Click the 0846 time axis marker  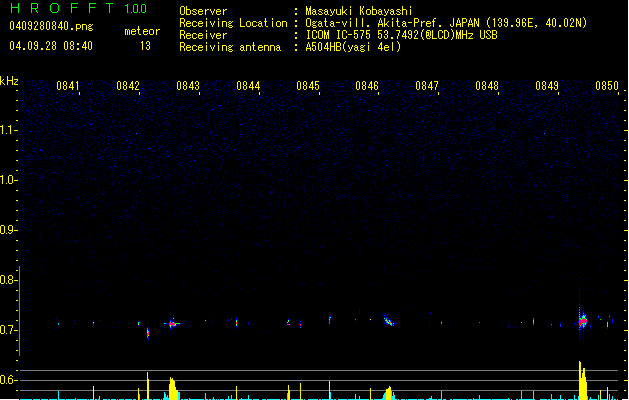click(x=367, y=86)
